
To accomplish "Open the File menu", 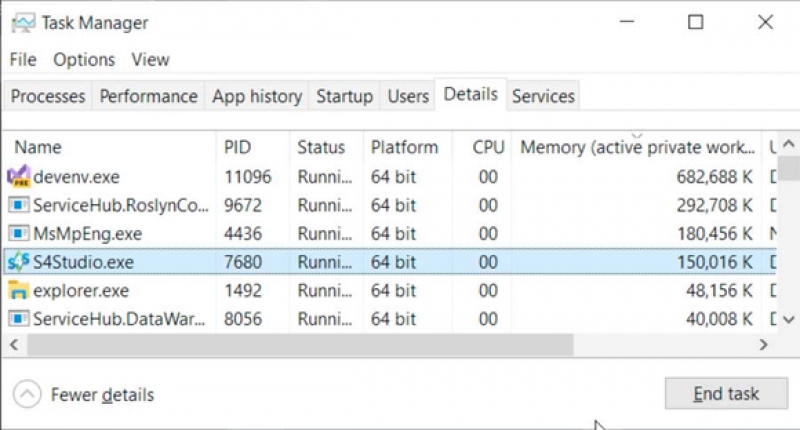I will (23, 60).
